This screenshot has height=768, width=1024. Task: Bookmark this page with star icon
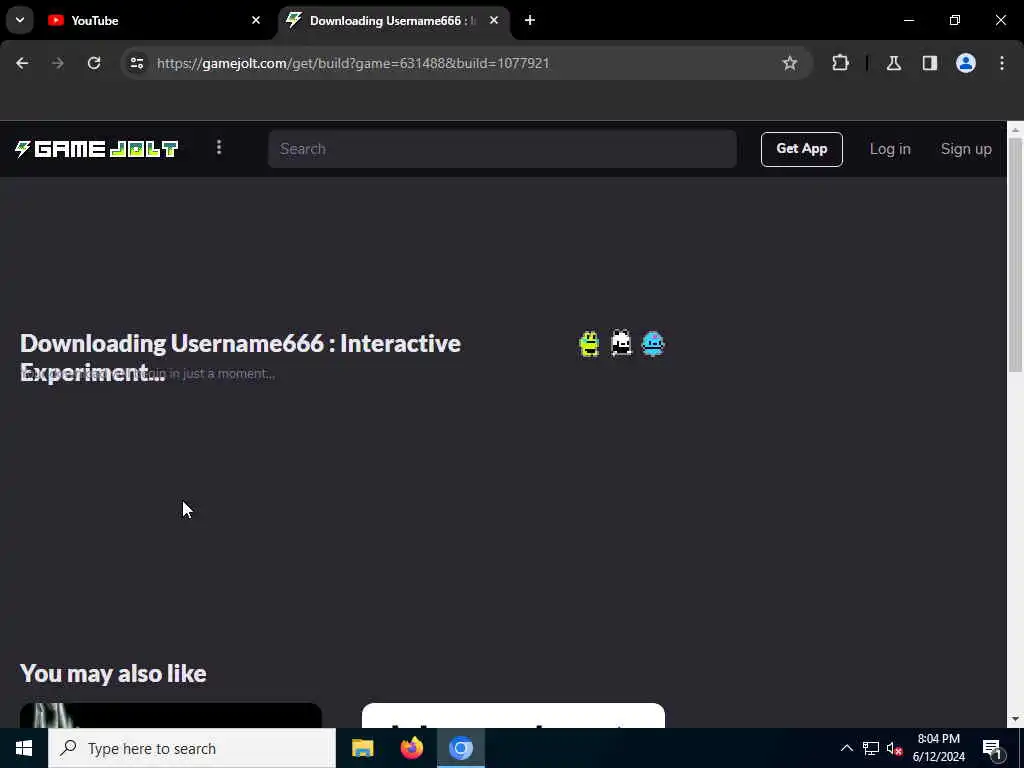point(790,63)
